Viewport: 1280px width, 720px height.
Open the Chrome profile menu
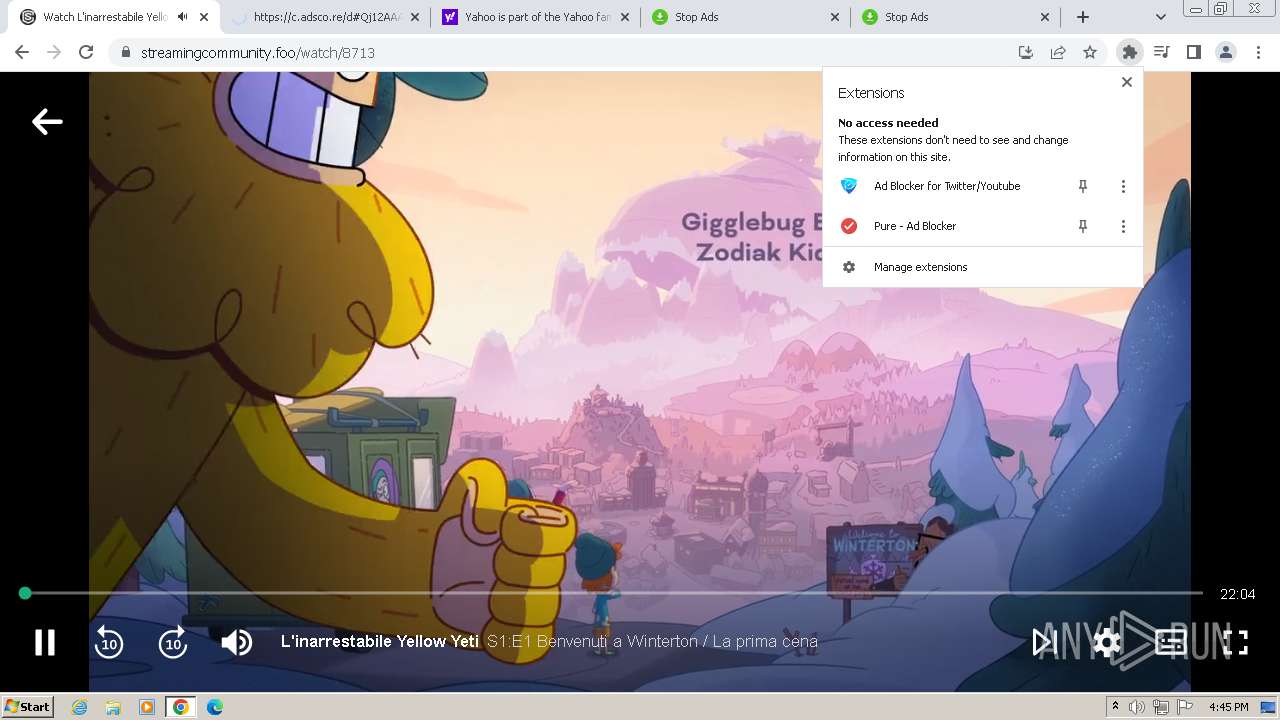tap(1226, 52)
